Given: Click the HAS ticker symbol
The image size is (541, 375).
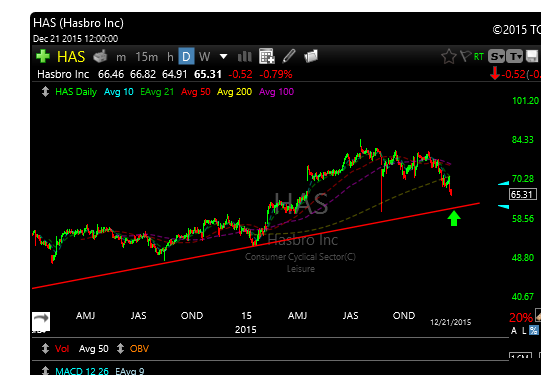Looking at the screenshot, I should [x=71, y=57].
